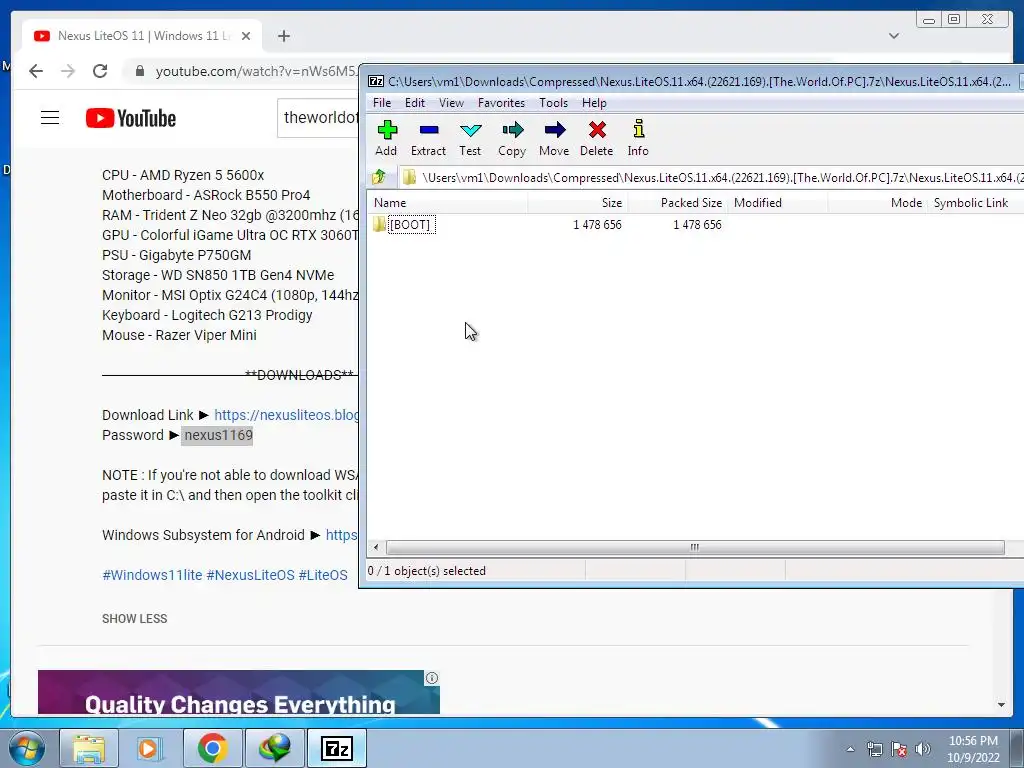The height and width of the screenshot is (768, 1024).
Task: Click the '0 / 1 object(s) selected' status text
Action: [426, 571]
